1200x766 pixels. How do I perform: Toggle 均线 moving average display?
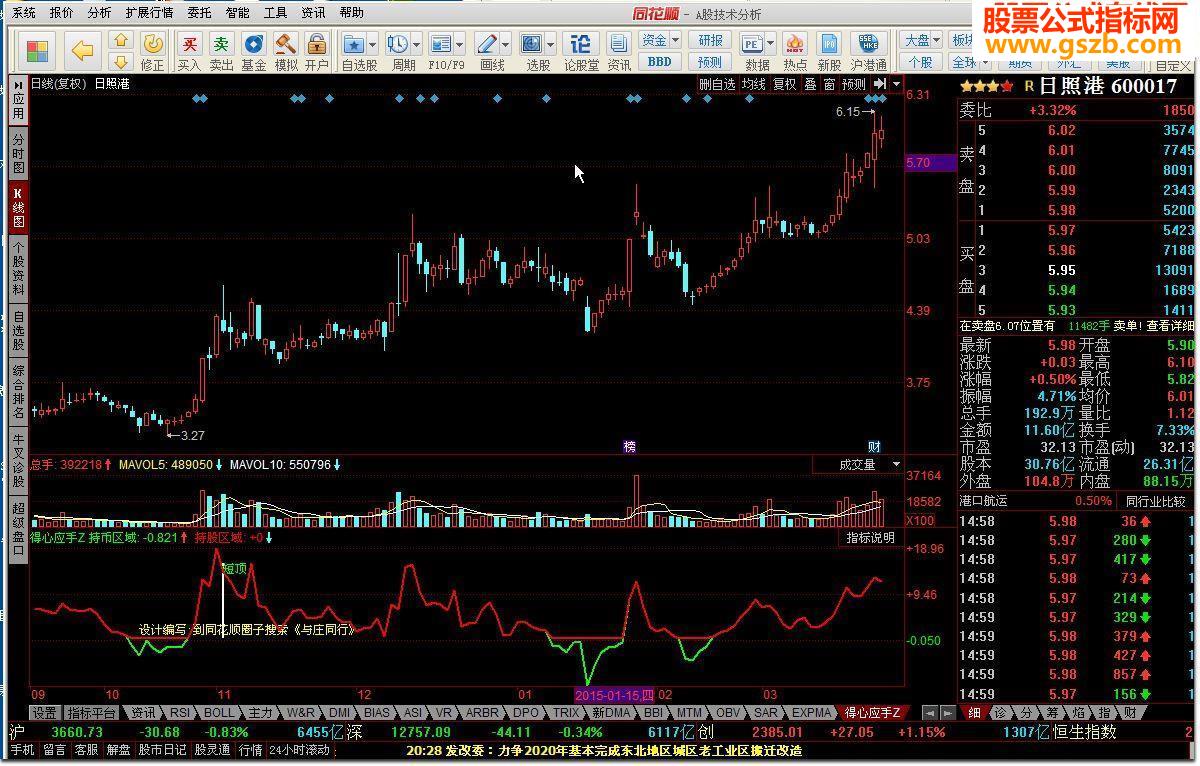coord(753,84)
